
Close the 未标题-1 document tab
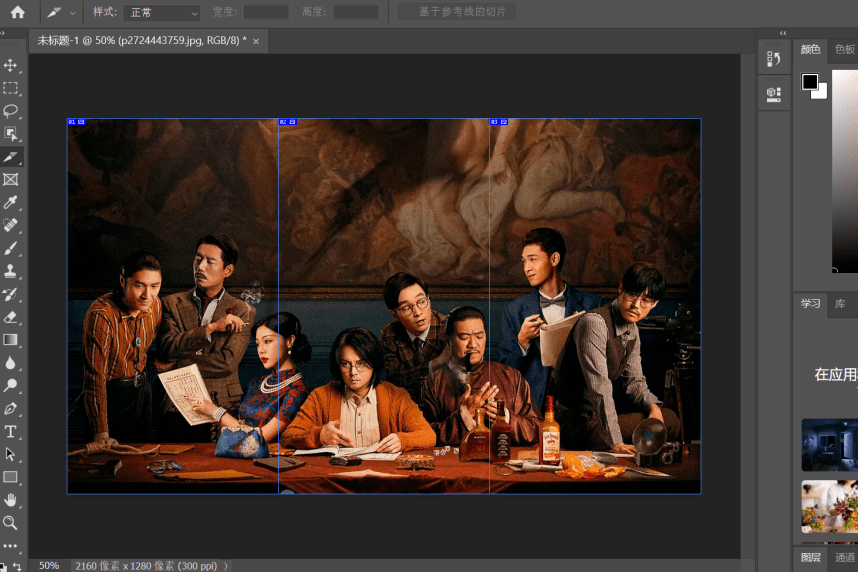point(256,41)
